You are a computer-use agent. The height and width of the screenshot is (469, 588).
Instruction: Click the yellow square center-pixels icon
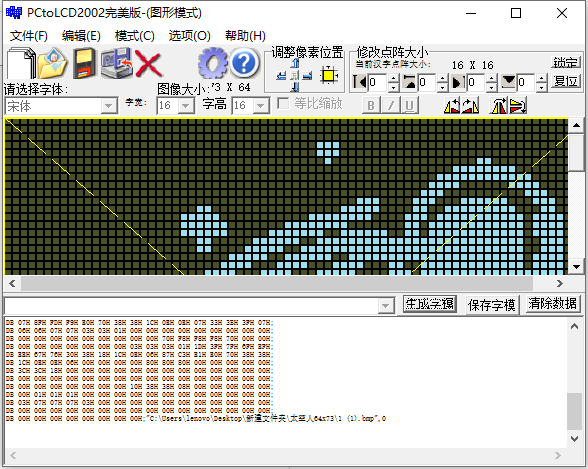point(329,75)
